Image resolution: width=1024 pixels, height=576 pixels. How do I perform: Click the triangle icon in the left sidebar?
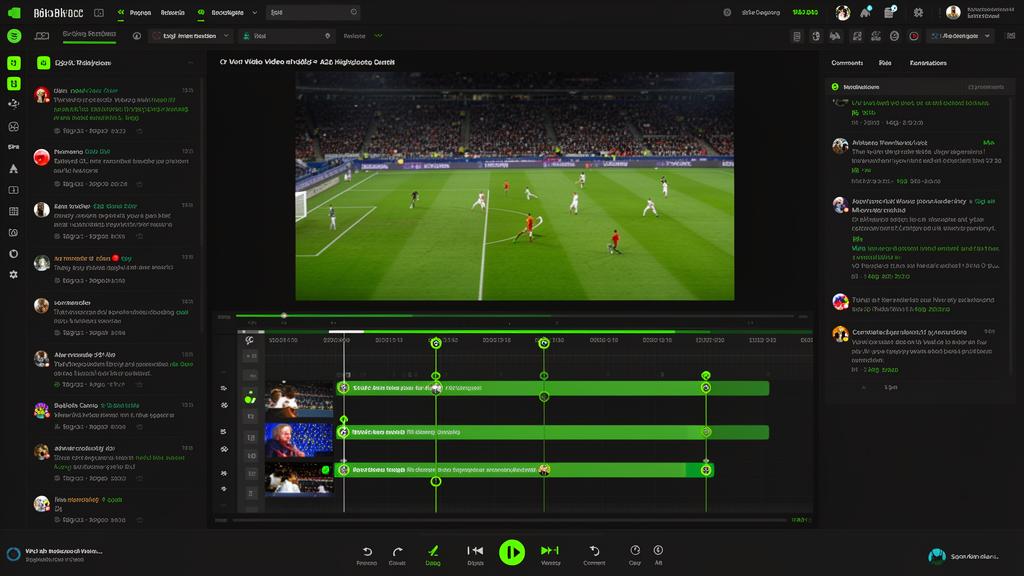[x=14, y=168]
